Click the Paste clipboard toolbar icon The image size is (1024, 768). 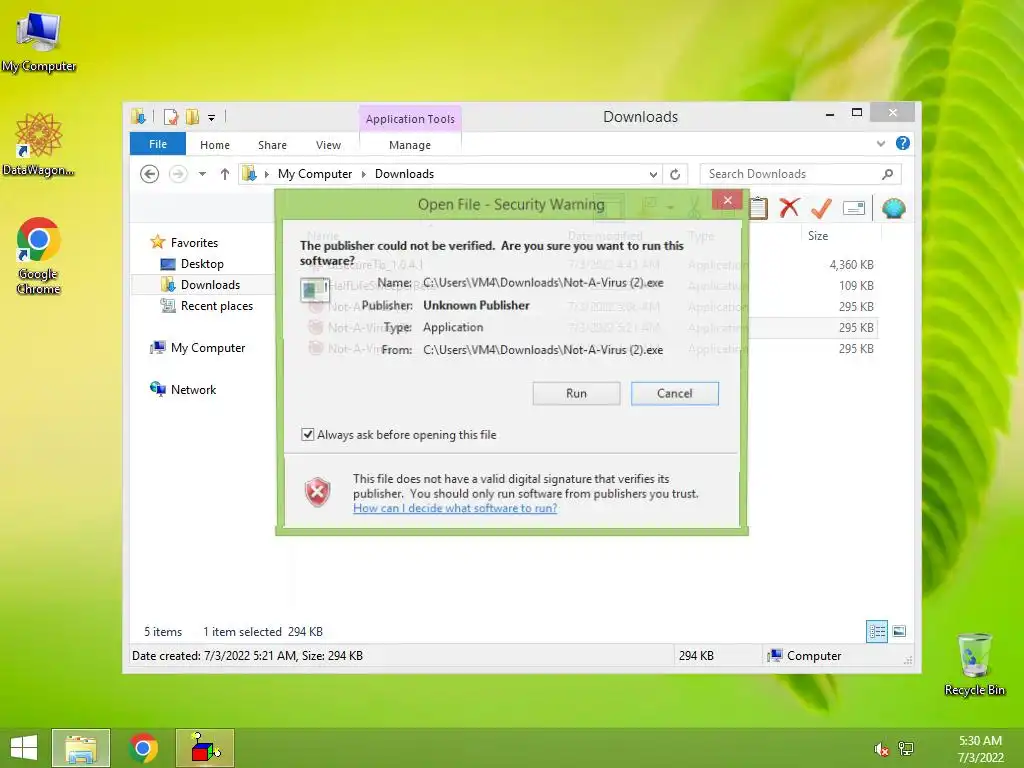coord(758,208)
